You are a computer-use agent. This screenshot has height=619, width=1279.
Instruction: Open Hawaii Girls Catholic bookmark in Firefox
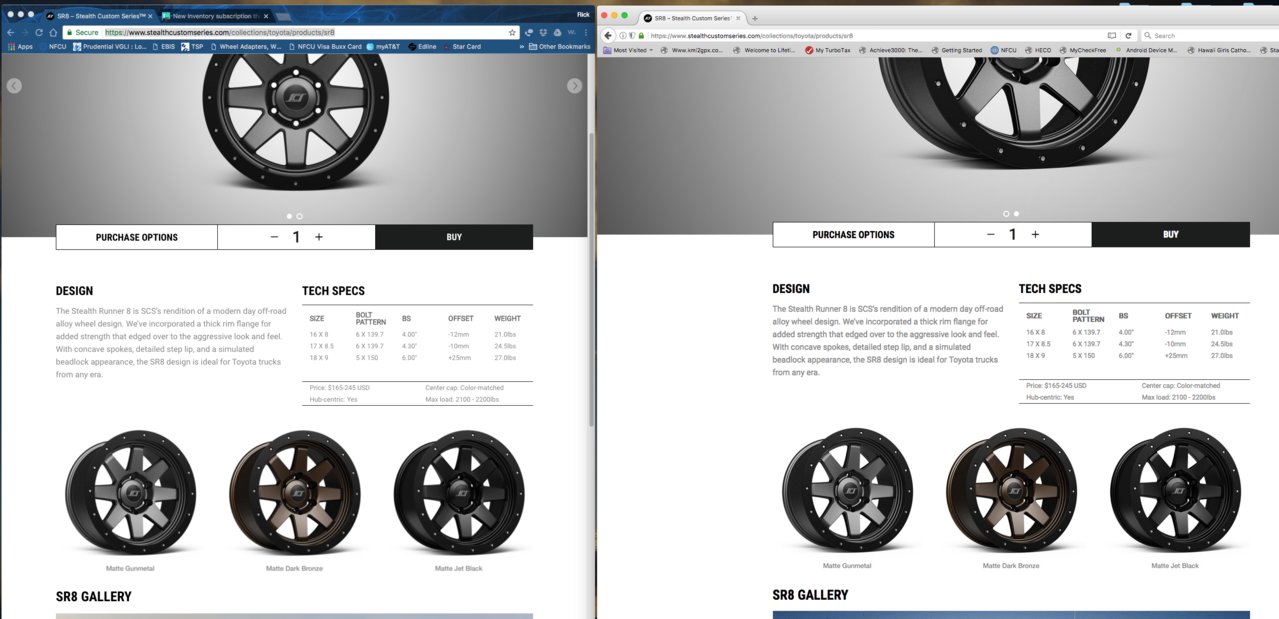(1219, 50)
